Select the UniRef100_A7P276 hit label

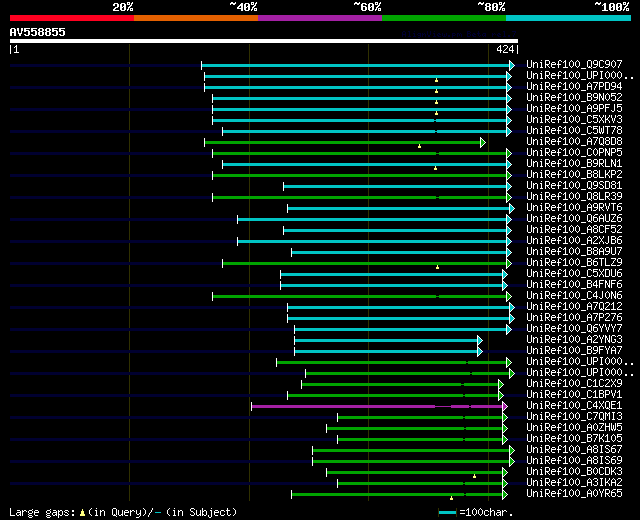click(574, 318)
